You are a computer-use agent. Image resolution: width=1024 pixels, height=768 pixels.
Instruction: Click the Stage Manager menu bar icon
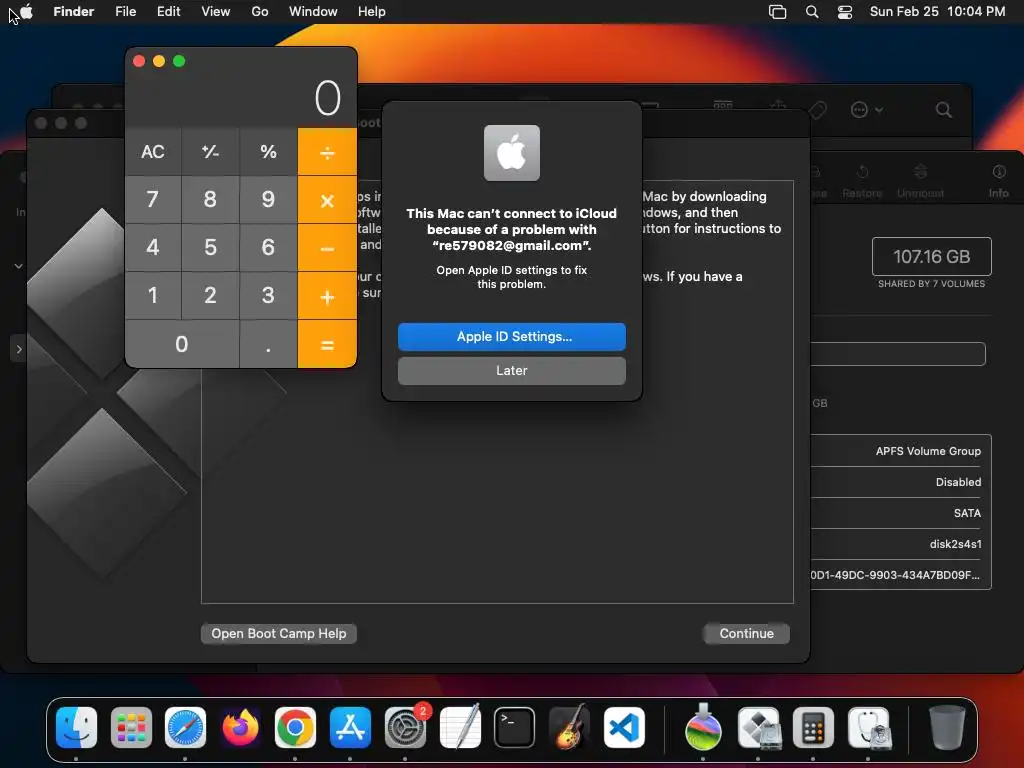(777, 12)
